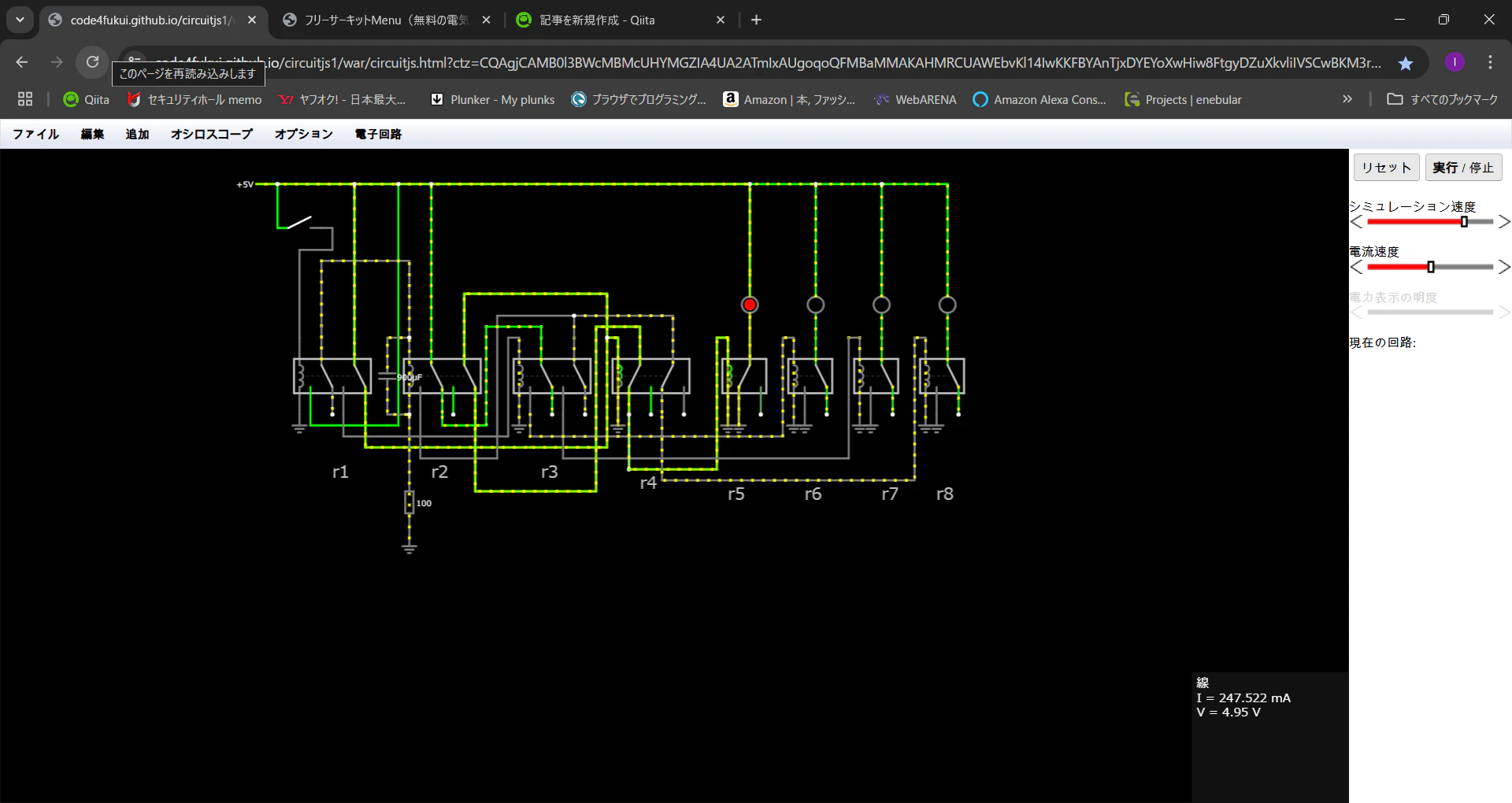This screenshot has width=1512, height=803.
Task: Increase current speed with right arrow
Action: click(1504, 267)
